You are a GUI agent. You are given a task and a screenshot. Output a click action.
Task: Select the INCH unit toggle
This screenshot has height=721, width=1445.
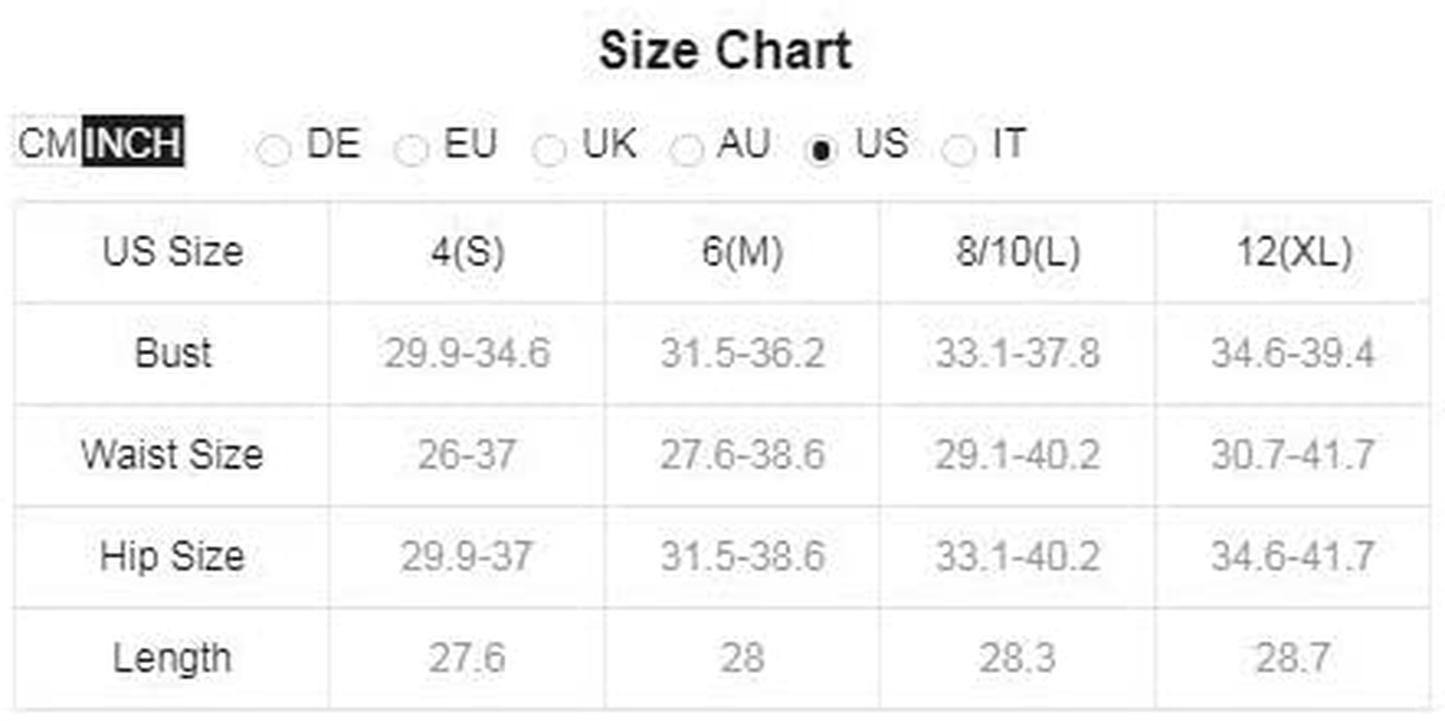(x=133, y=143)
